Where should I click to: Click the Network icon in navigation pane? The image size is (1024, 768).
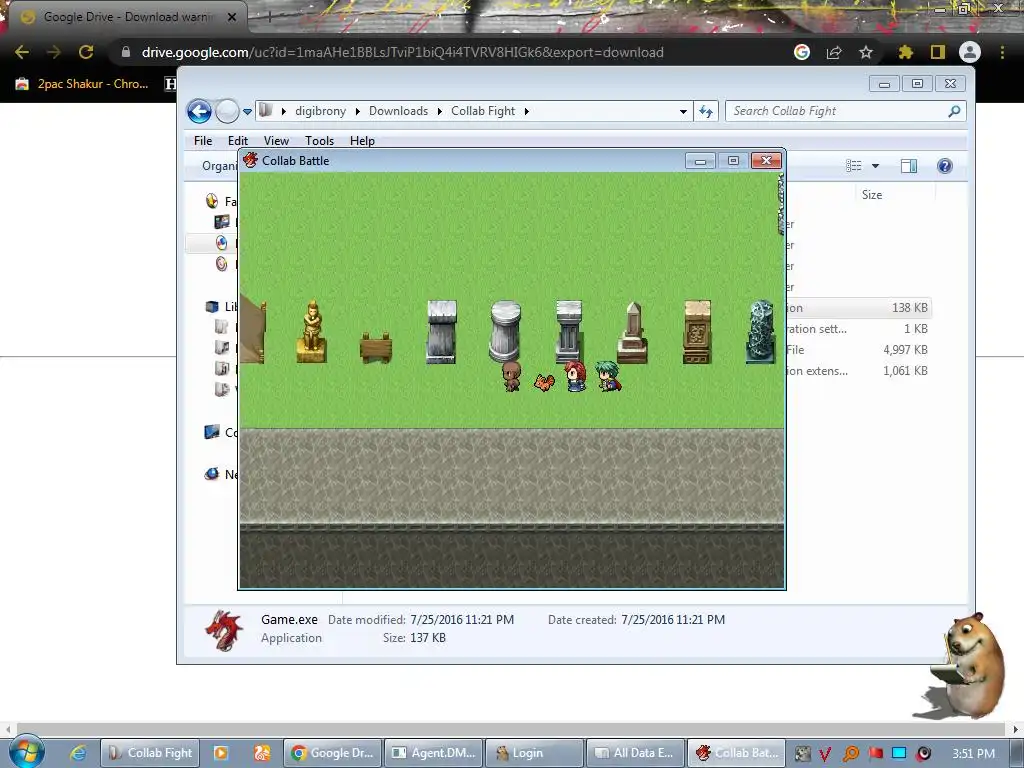tap(212, 474)
